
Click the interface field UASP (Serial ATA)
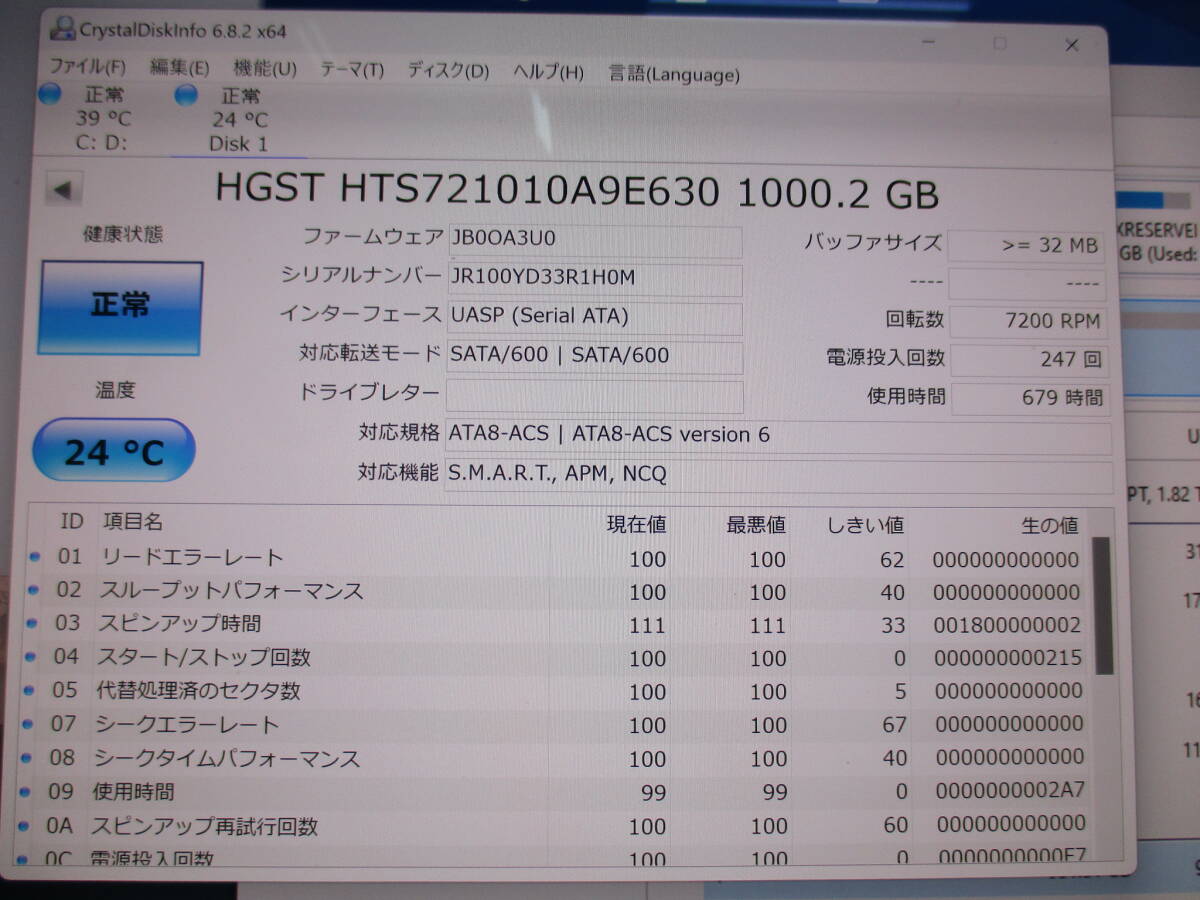(595, 317)
